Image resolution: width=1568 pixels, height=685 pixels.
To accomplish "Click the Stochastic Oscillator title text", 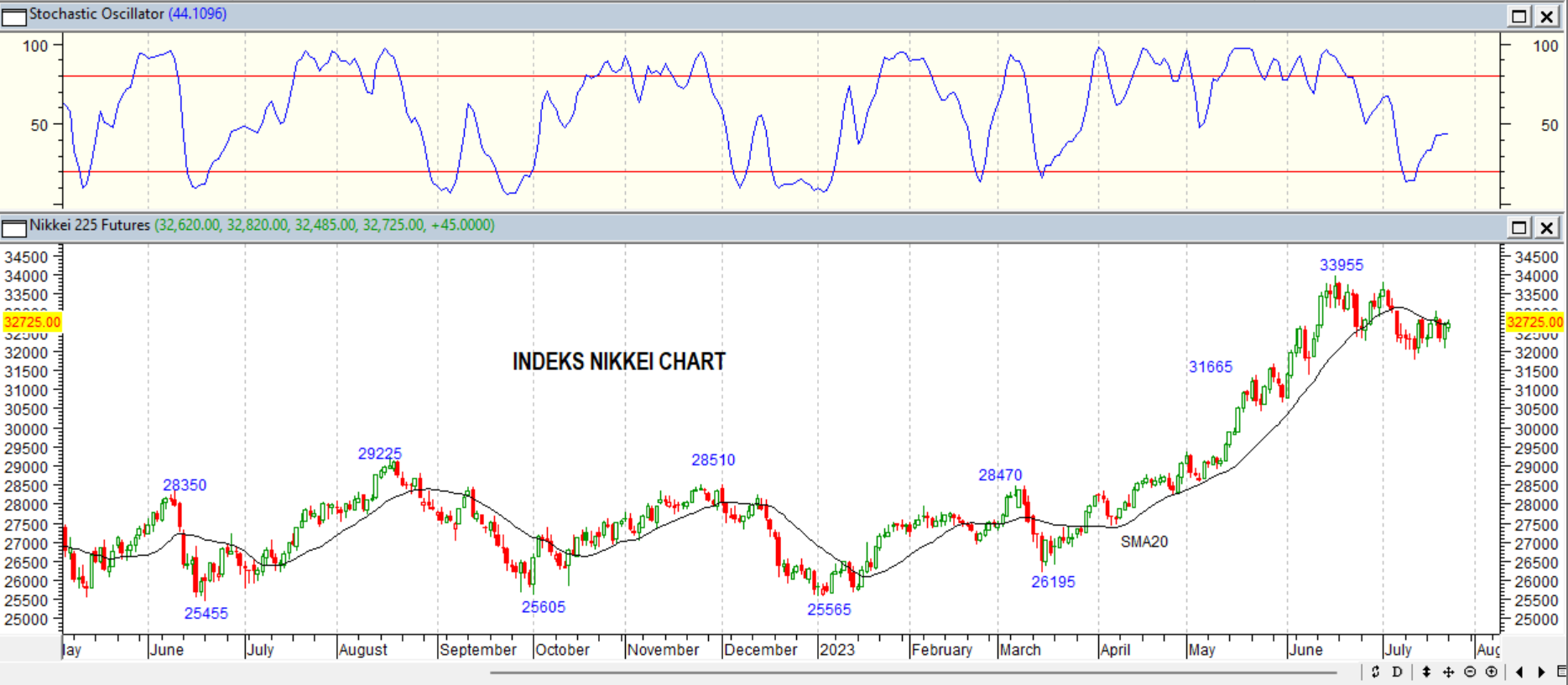I will coord(96,14).
